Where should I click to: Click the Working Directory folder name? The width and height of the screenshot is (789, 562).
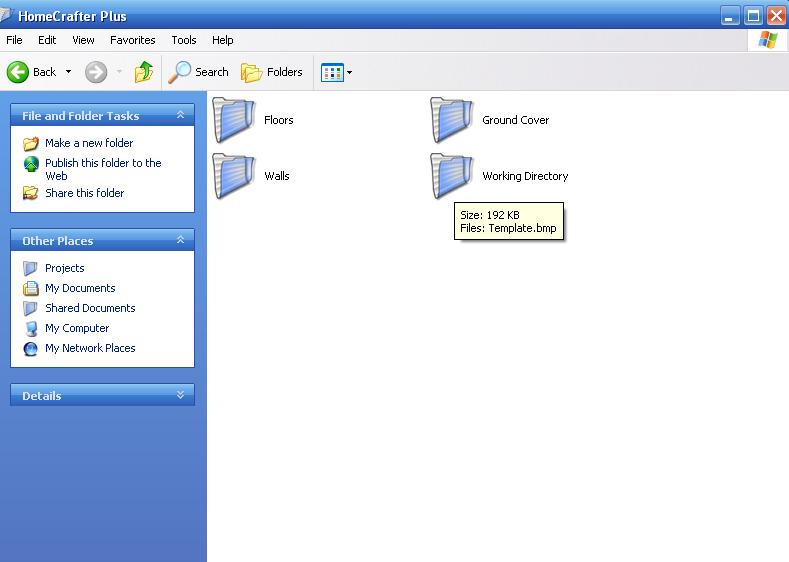point(525,176)
